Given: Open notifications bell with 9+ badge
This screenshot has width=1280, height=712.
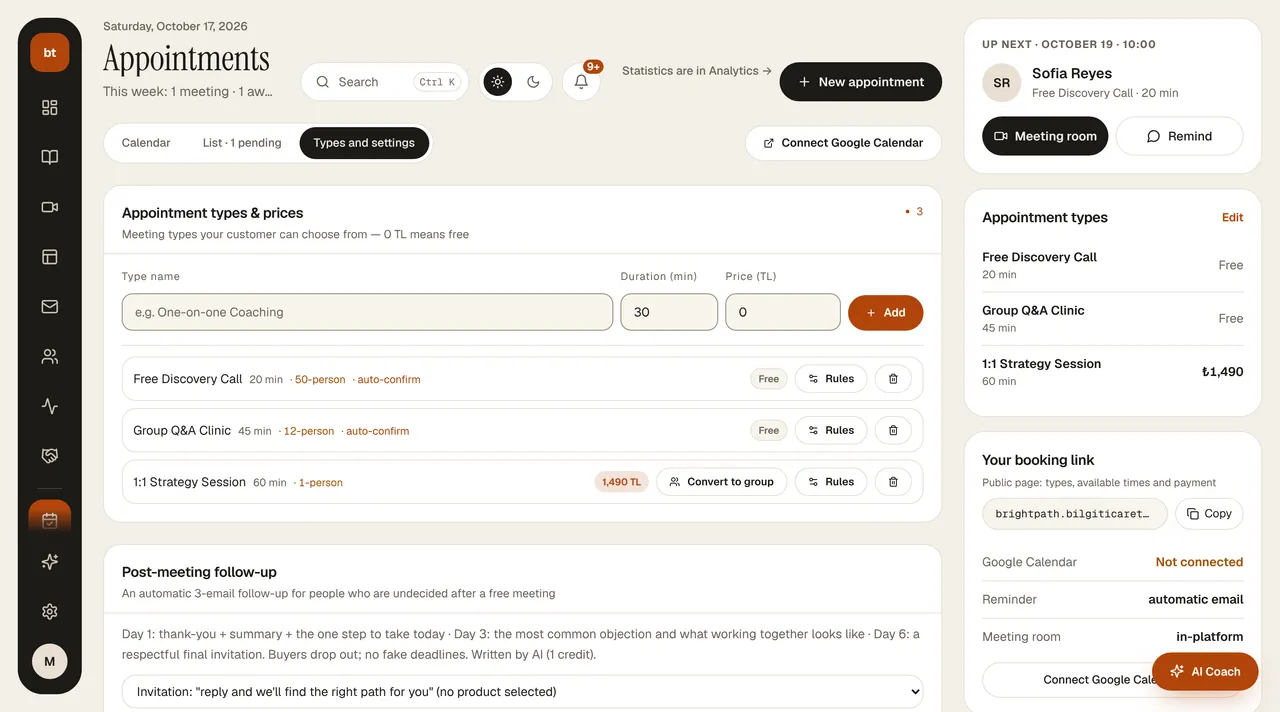Looking at the screenshot, I should coord(581,82).
